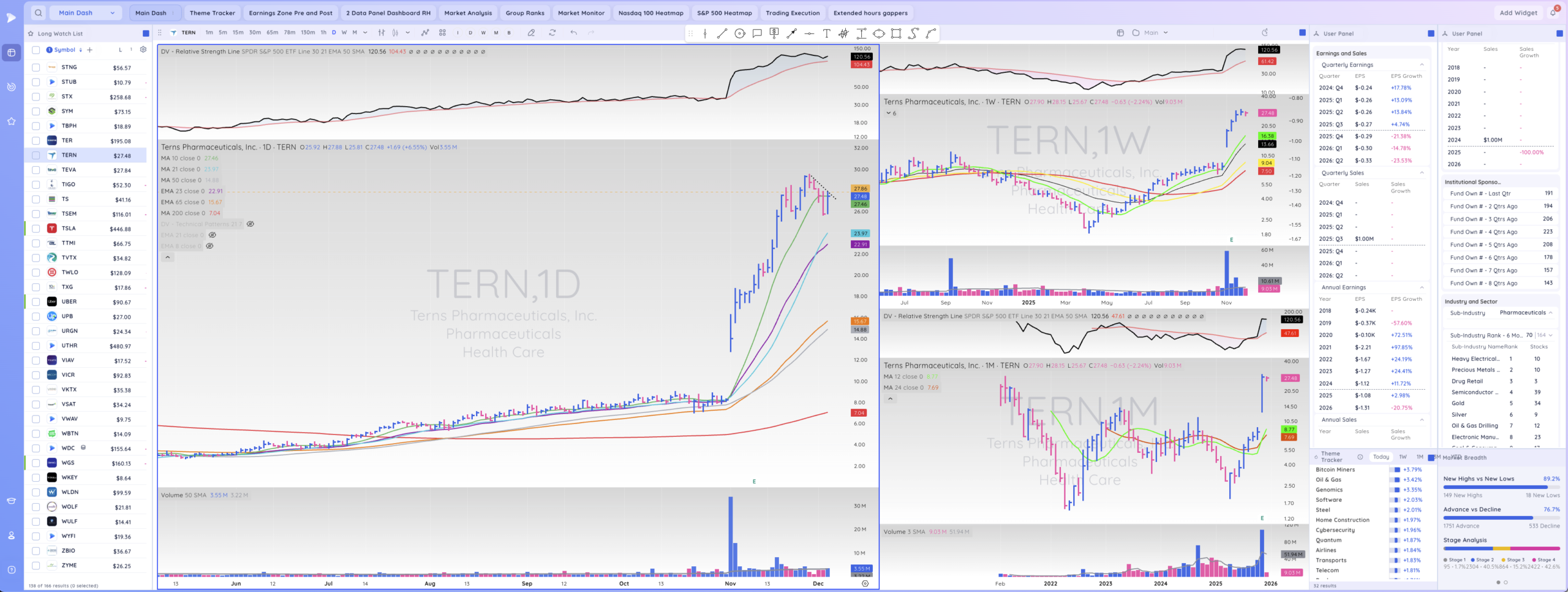Image resolution: width=1568 pixels, height=592 pixels.
Task: Show the hidden EMA 21 indicator
Action: 212,235
